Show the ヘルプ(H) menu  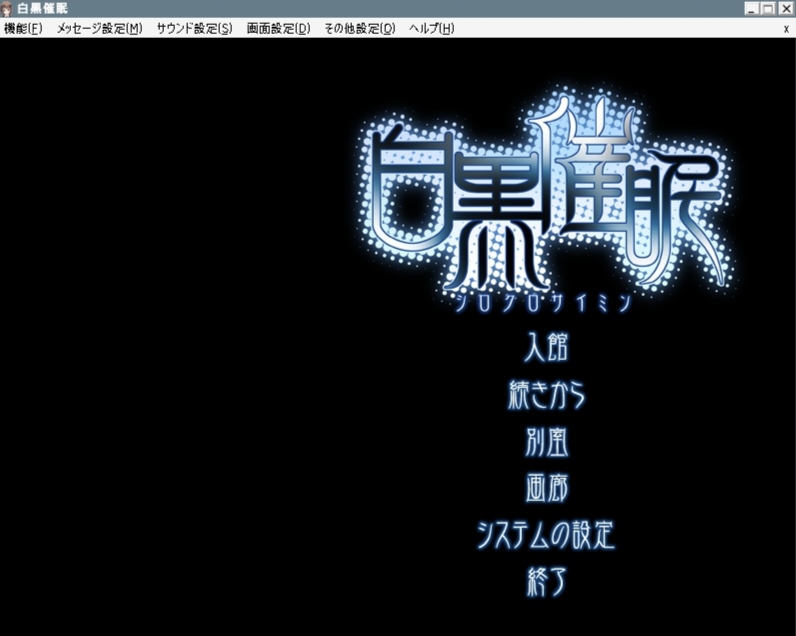431,29
